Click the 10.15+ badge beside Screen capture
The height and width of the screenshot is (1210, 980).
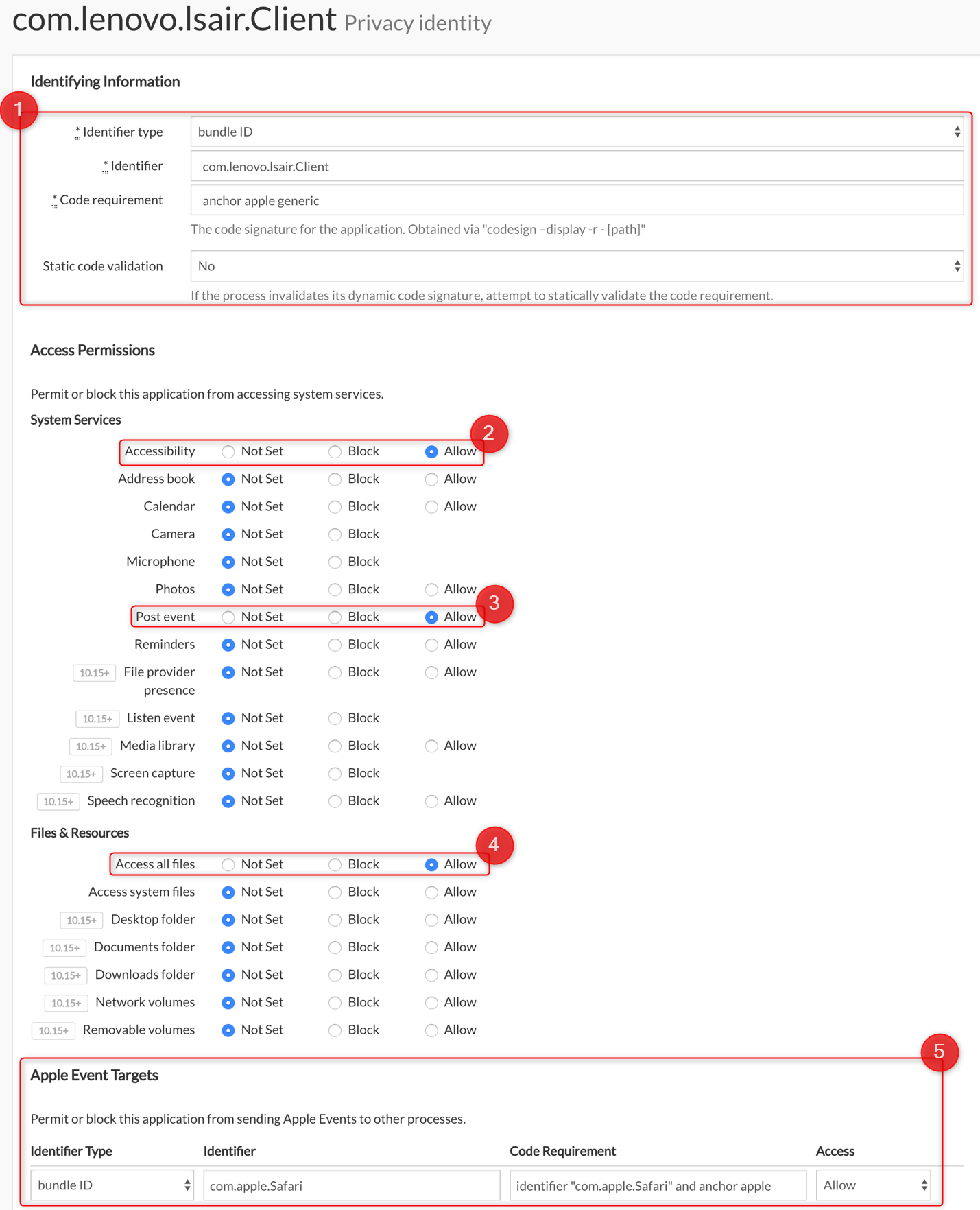[82, 774]
